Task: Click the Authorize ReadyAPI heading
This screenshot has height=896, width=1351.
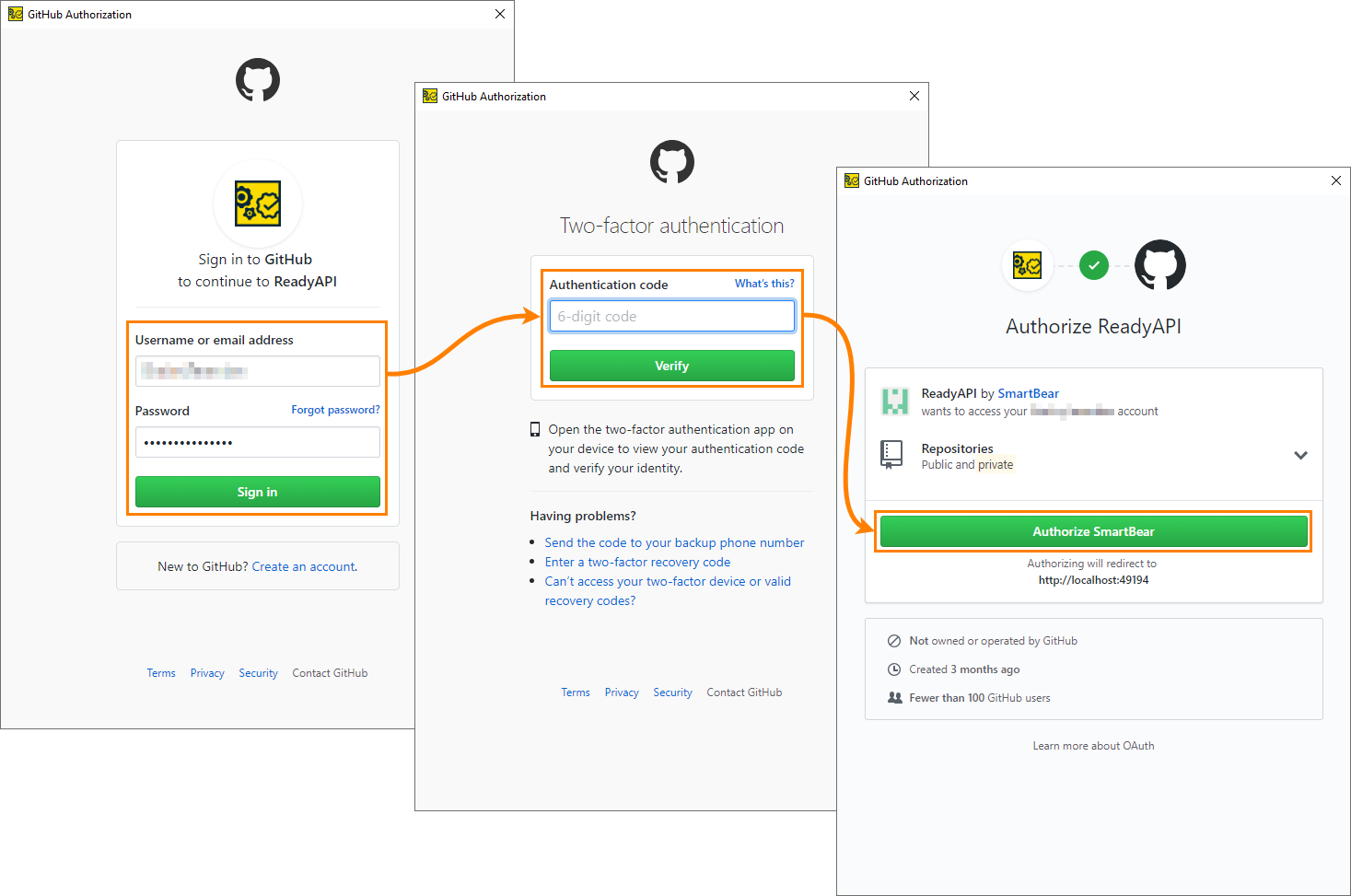Action: [x=1093, y=326]
